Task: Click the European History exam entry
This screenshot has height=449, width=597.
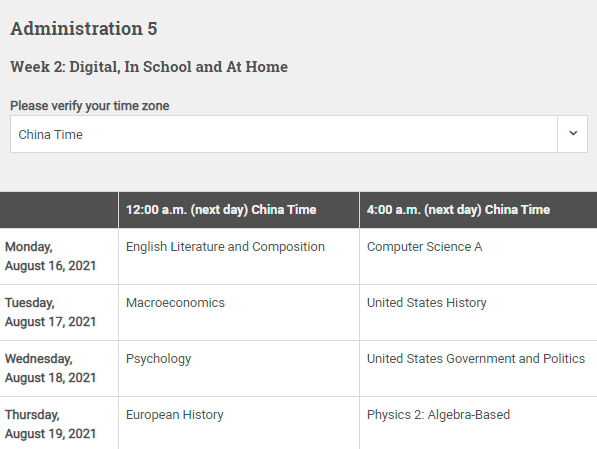Action: point(175,415)
